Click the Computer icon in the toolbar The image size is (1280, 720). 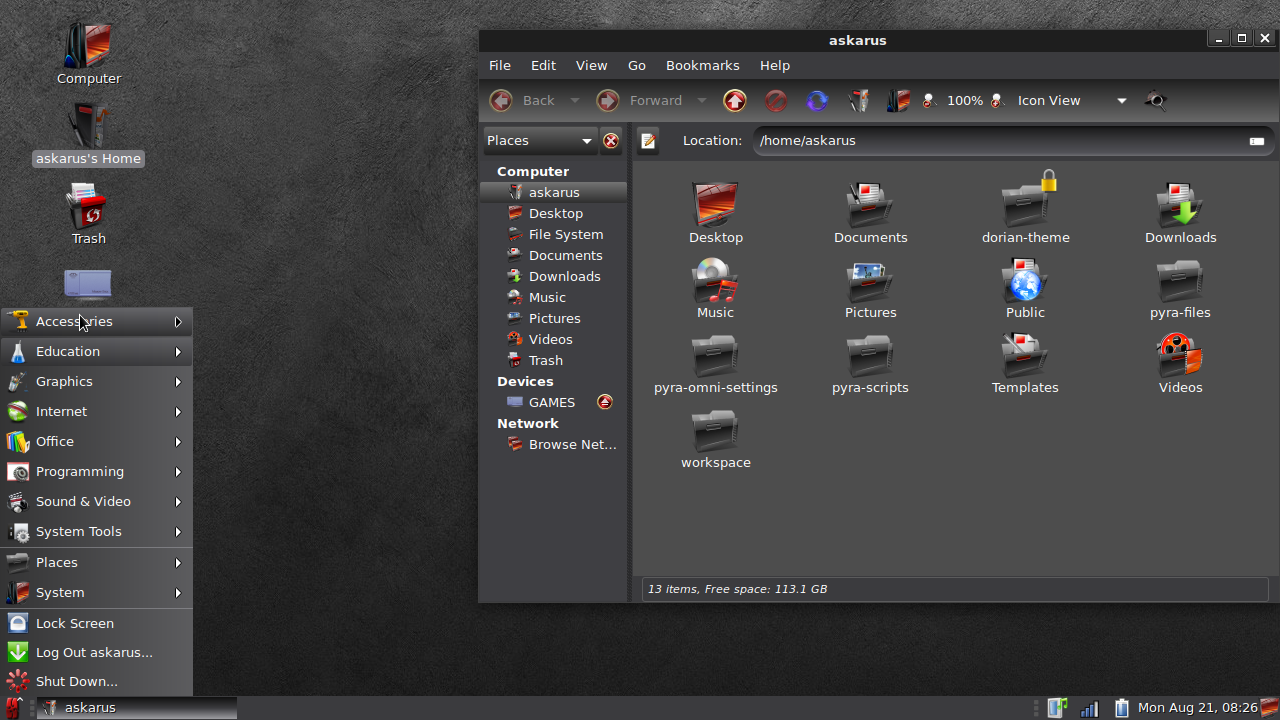pyautogui.click(x=898, y=101)
